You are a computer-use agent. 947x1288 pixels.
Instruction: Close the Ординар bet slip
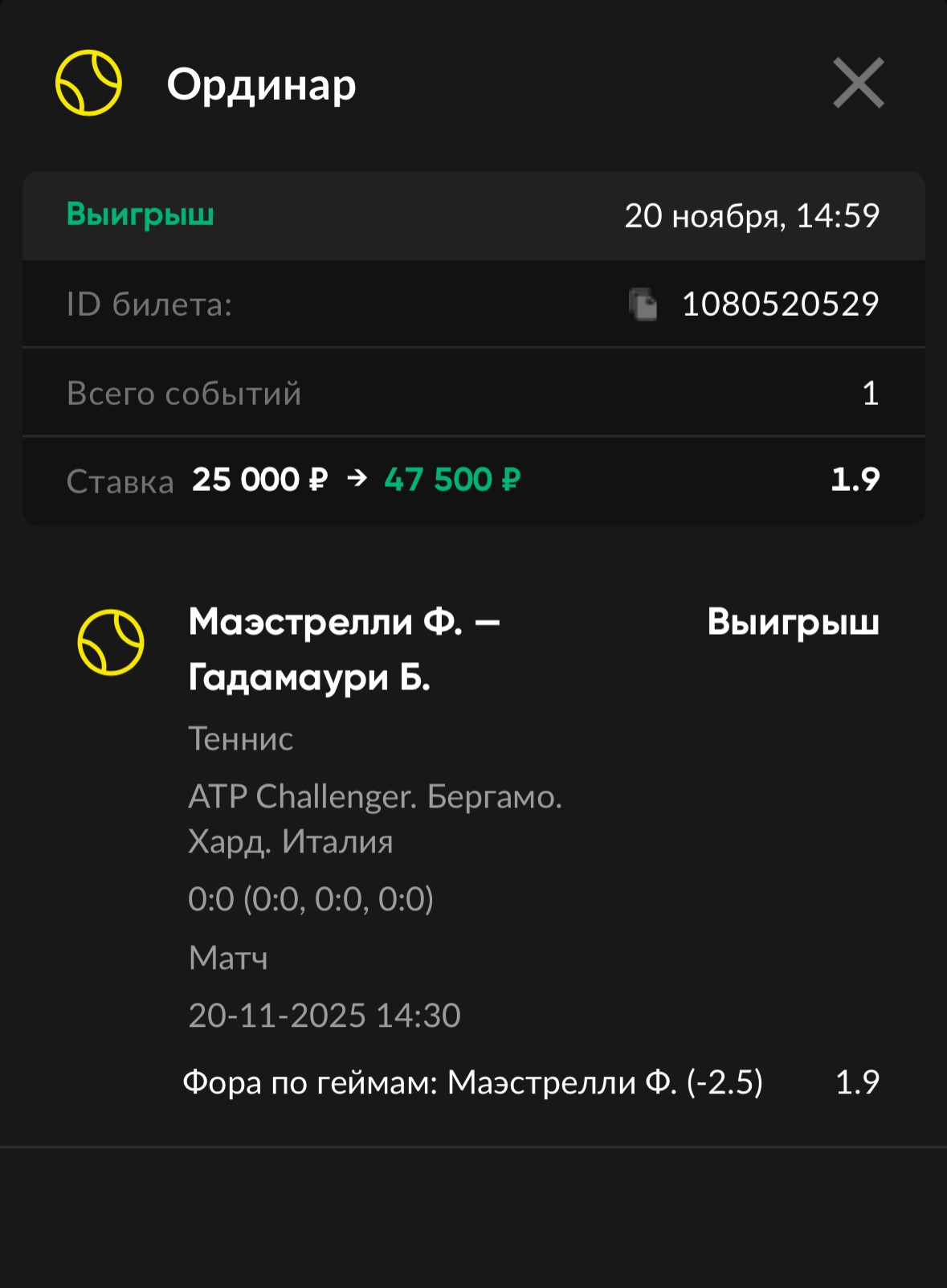coord(858,83)
